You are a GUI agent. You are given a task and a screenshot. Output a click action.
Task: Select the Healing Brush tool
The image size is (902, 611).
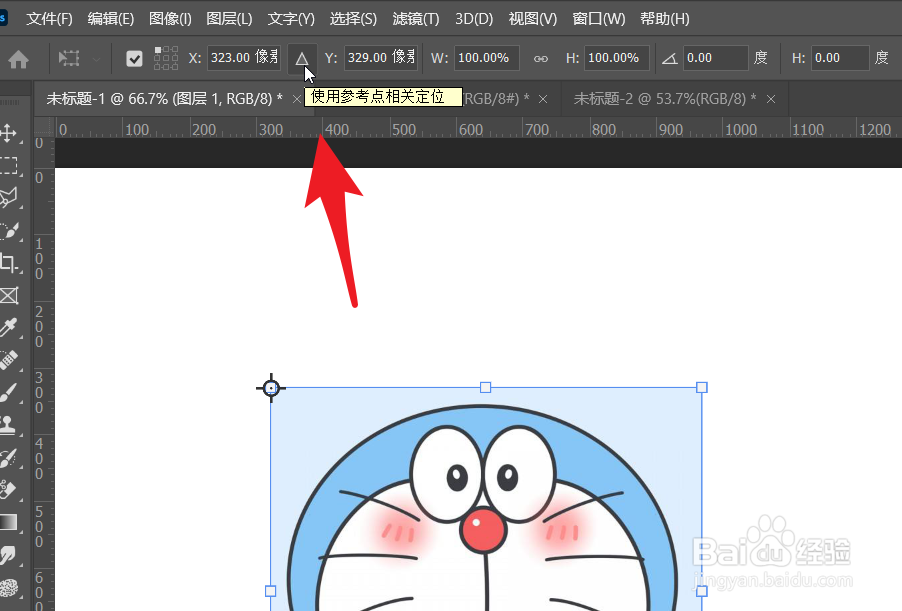click(x=9, y=360)
